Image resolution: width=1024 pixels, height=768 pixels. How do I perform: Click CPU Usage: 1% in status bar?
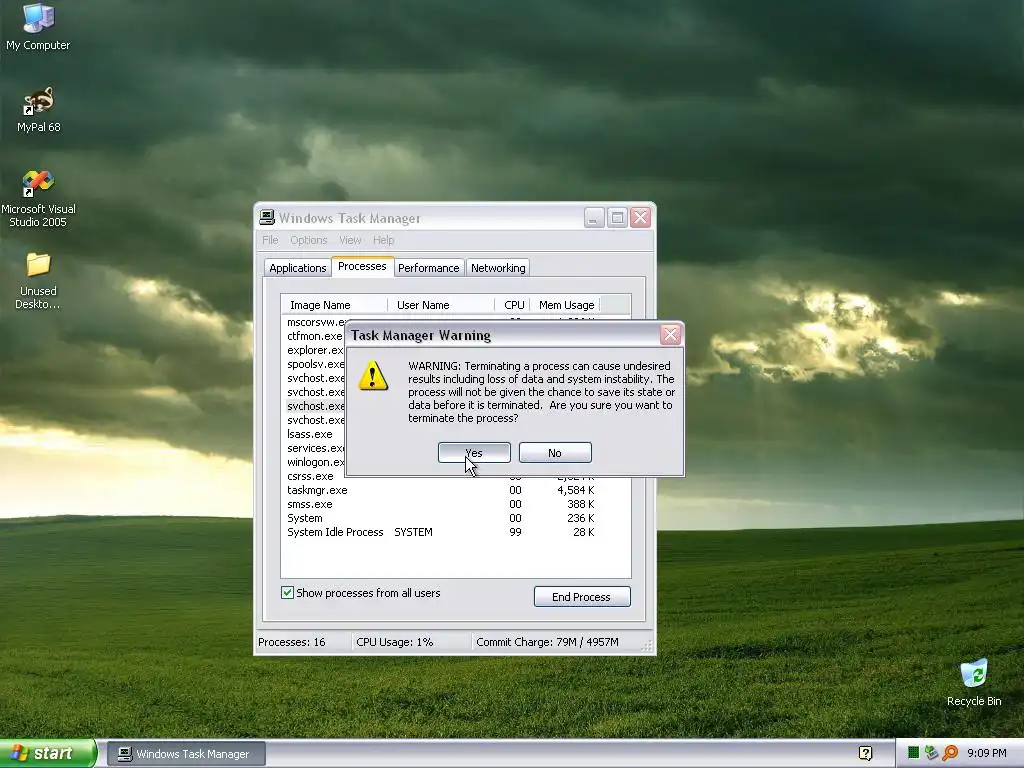394,642
